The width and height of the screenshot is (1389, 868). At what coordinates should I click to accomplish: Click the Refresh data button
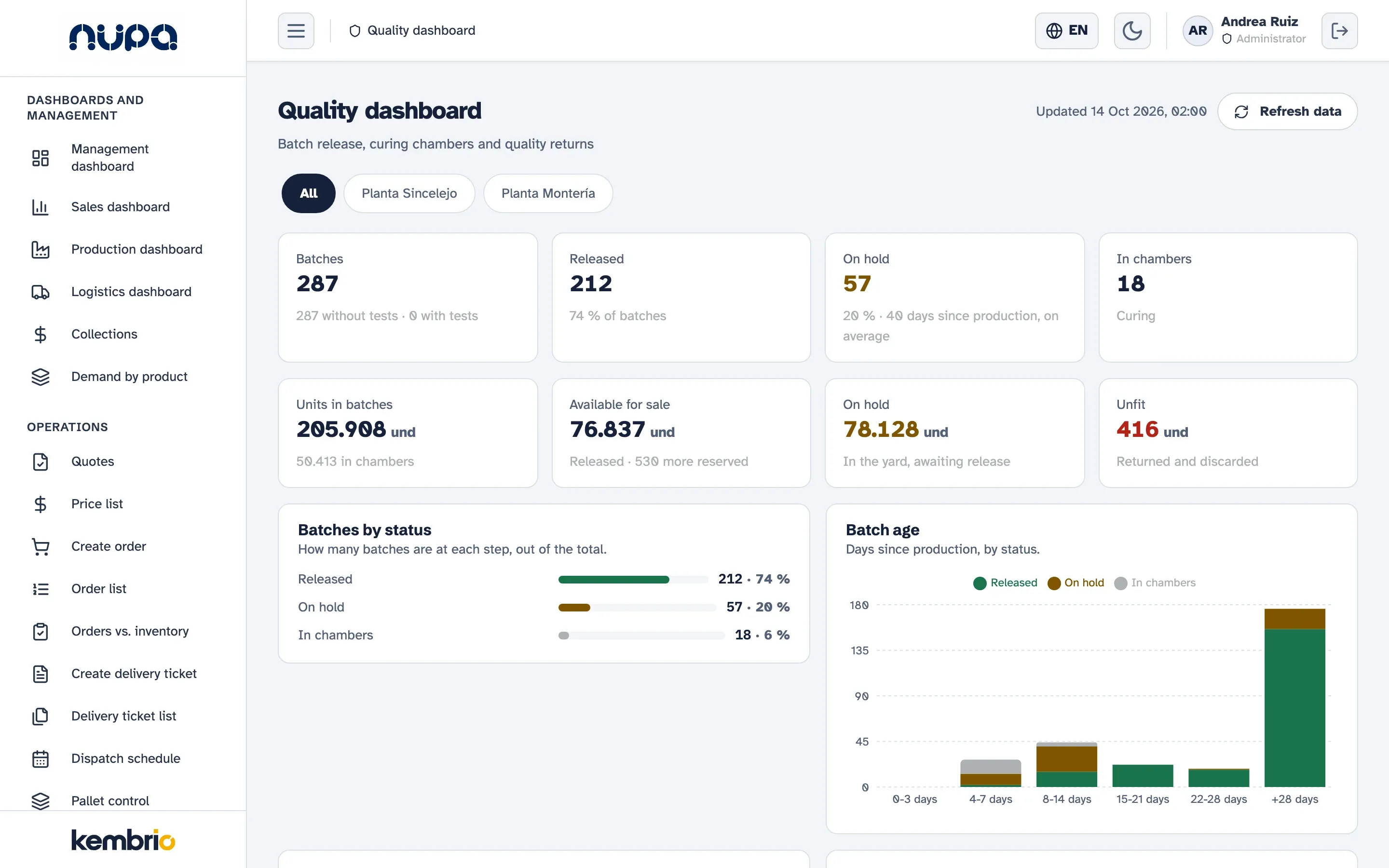(x=1287, y=111)
